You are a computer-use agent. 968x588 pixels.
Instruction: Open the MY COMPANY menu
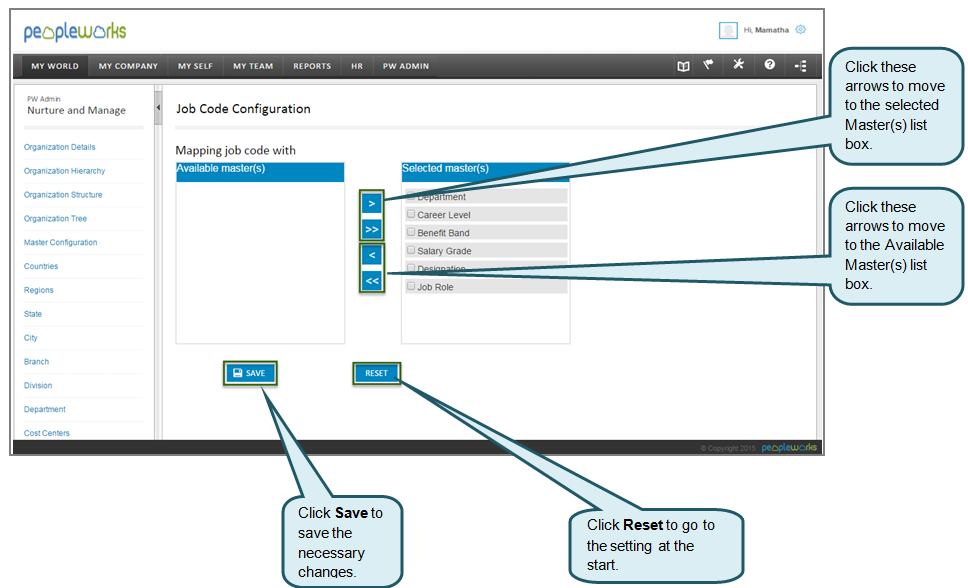coord(128,66)
